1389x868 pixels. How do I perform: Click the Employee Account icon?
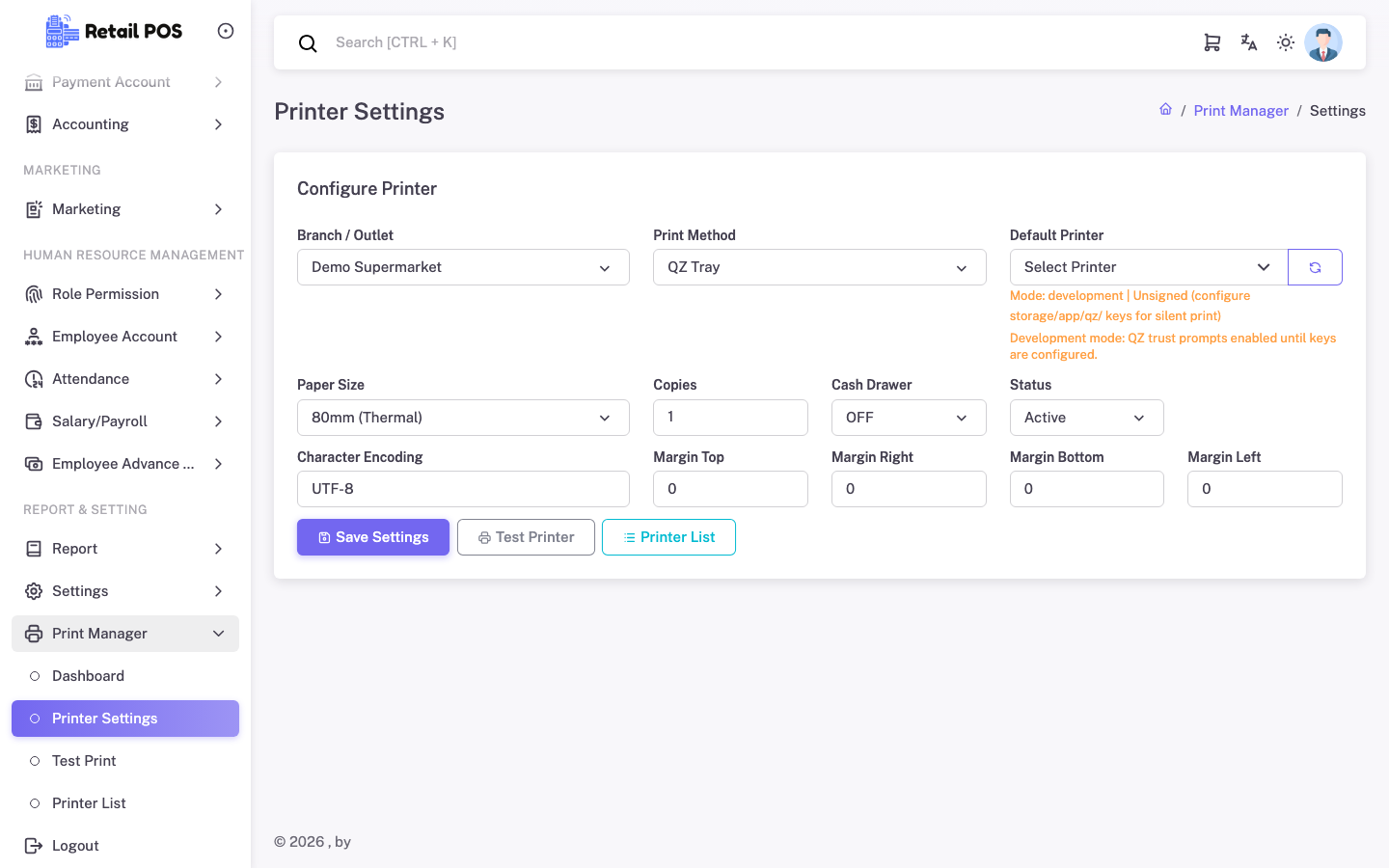point(34,337)
